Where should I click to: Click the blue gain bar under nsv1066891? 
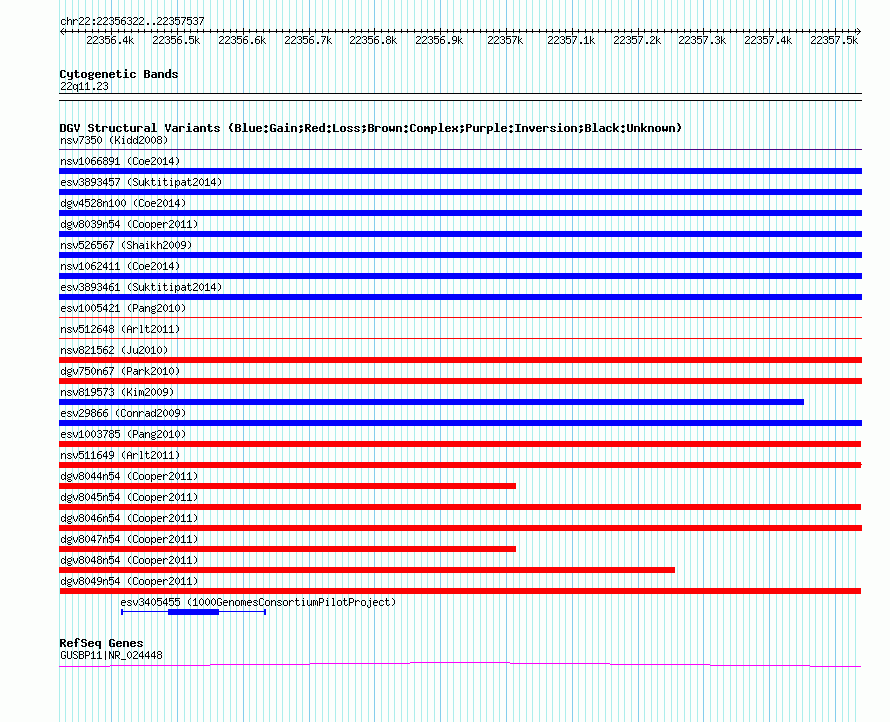click(x=460, y=171)
